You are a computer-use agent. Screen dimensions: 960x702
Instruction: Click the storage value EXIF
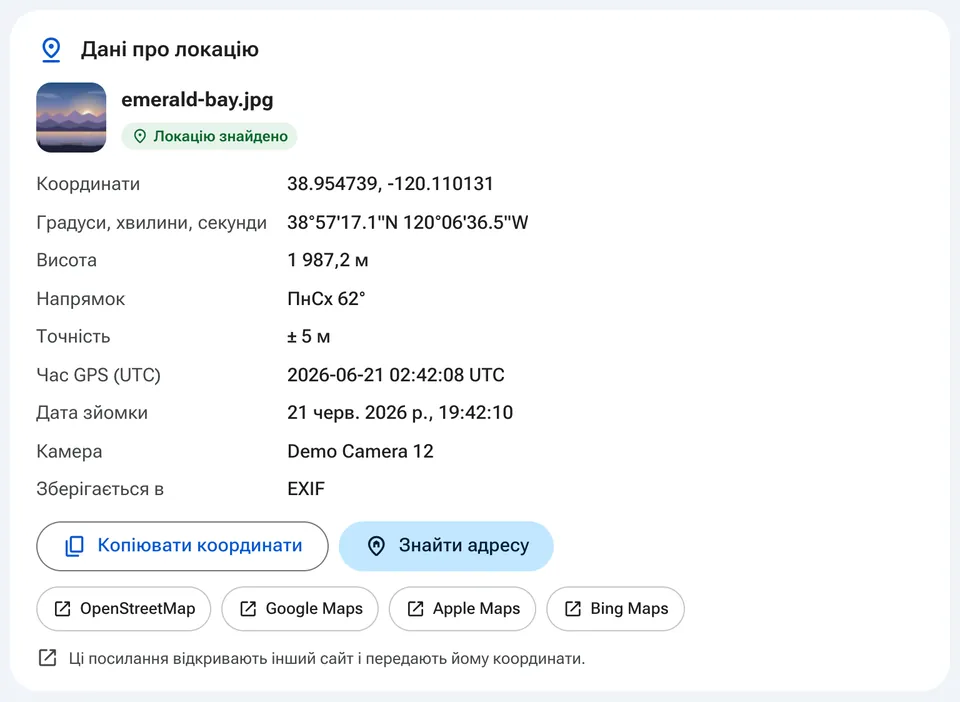[x=306, y=489]
